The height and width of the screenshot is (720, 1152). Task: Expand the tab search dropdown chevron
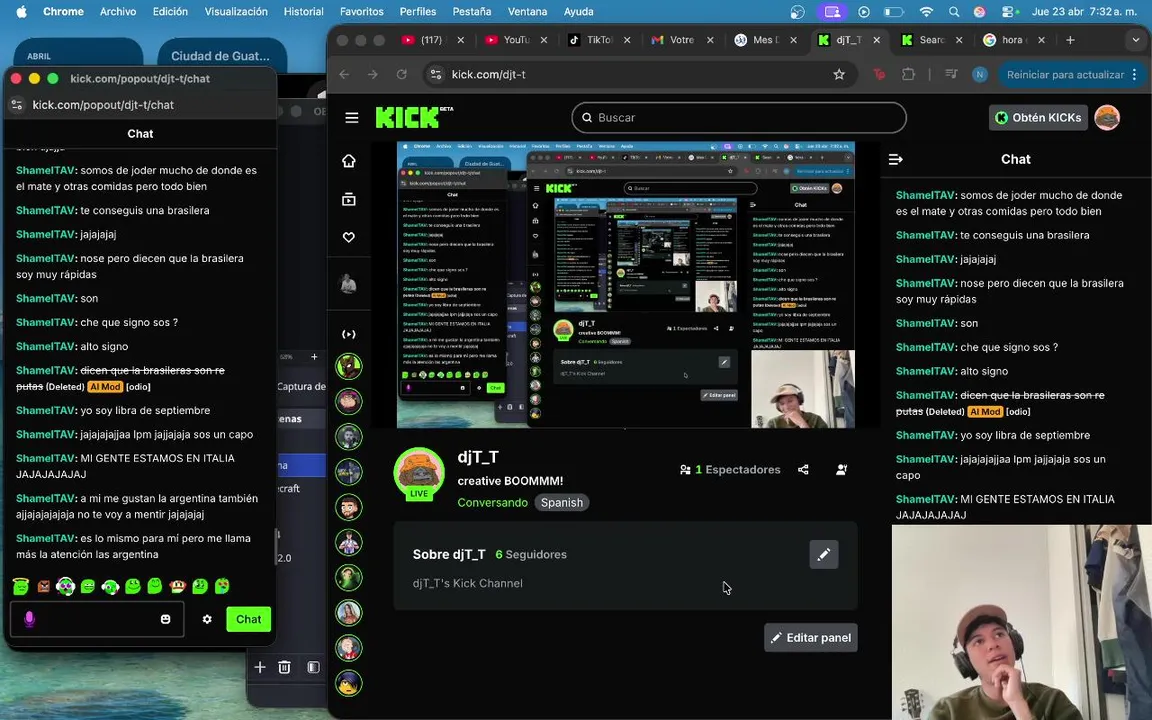coord(1136,40)
